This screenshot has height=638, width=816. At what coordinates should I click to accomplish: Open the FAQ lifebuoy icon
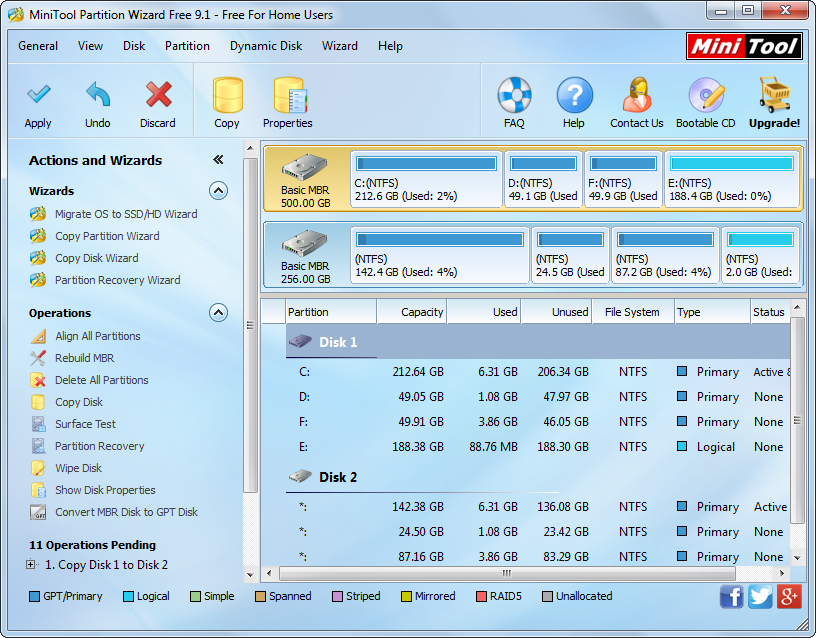tap(514, 95)
